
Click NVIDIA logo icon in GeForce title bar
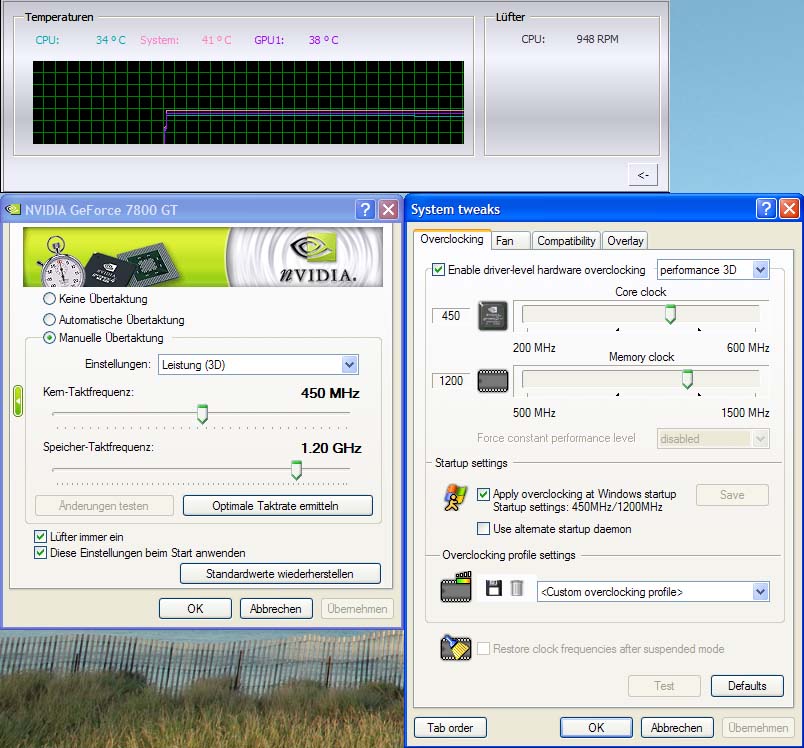click(x=13, y=209)
